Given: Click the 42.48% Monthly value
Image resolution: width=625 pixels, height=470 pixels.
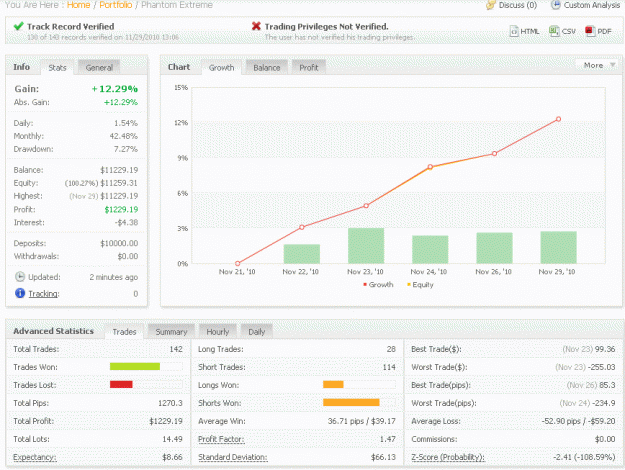Looking at the screenshot, I should [124, 136].
